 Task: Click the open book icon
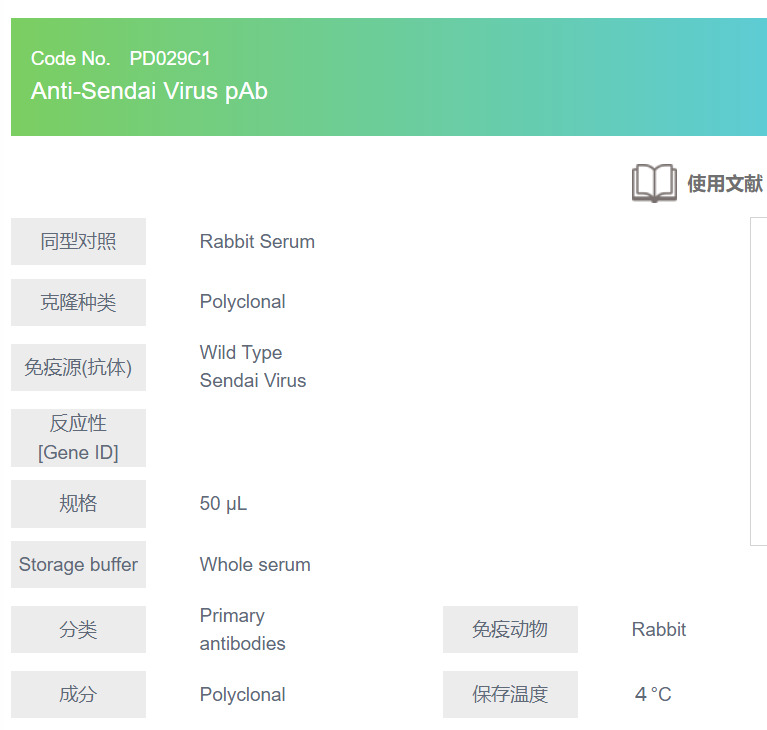pyautogui.click(x=654, y=183)
